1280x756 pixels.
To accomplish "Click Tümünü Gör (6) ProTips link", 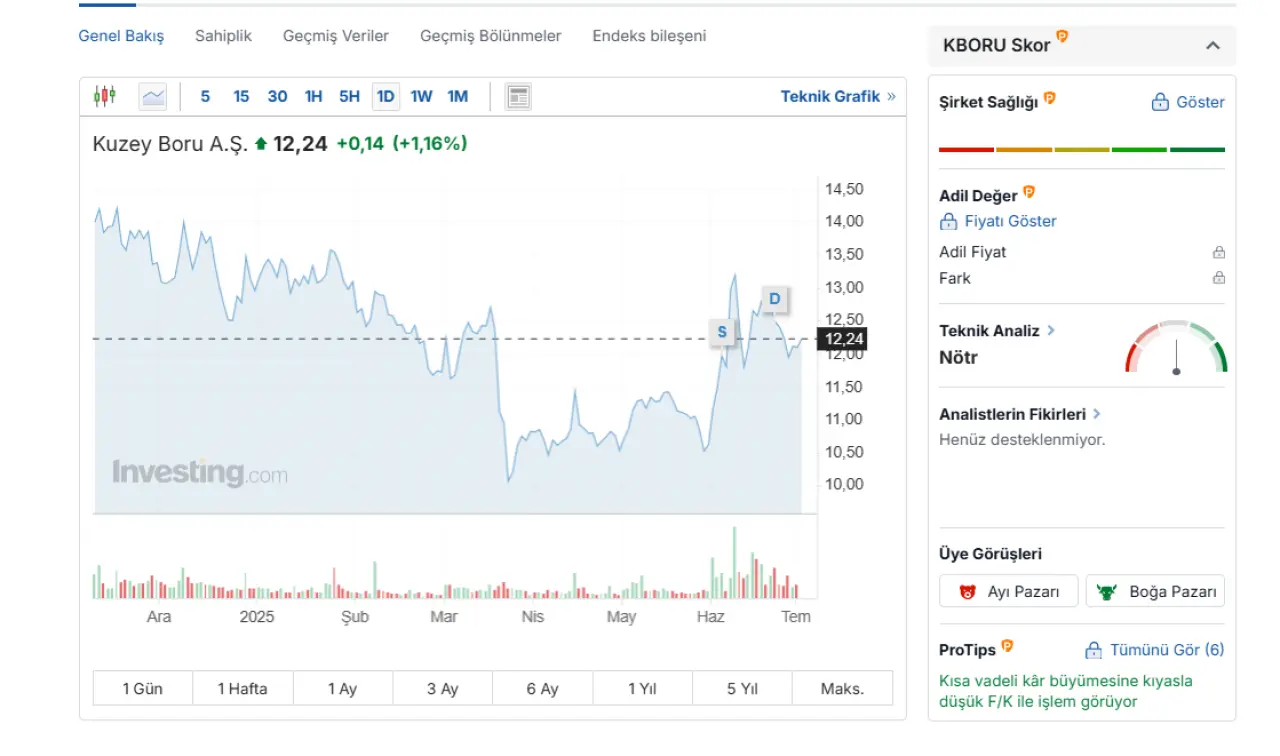I will 1166,650.
